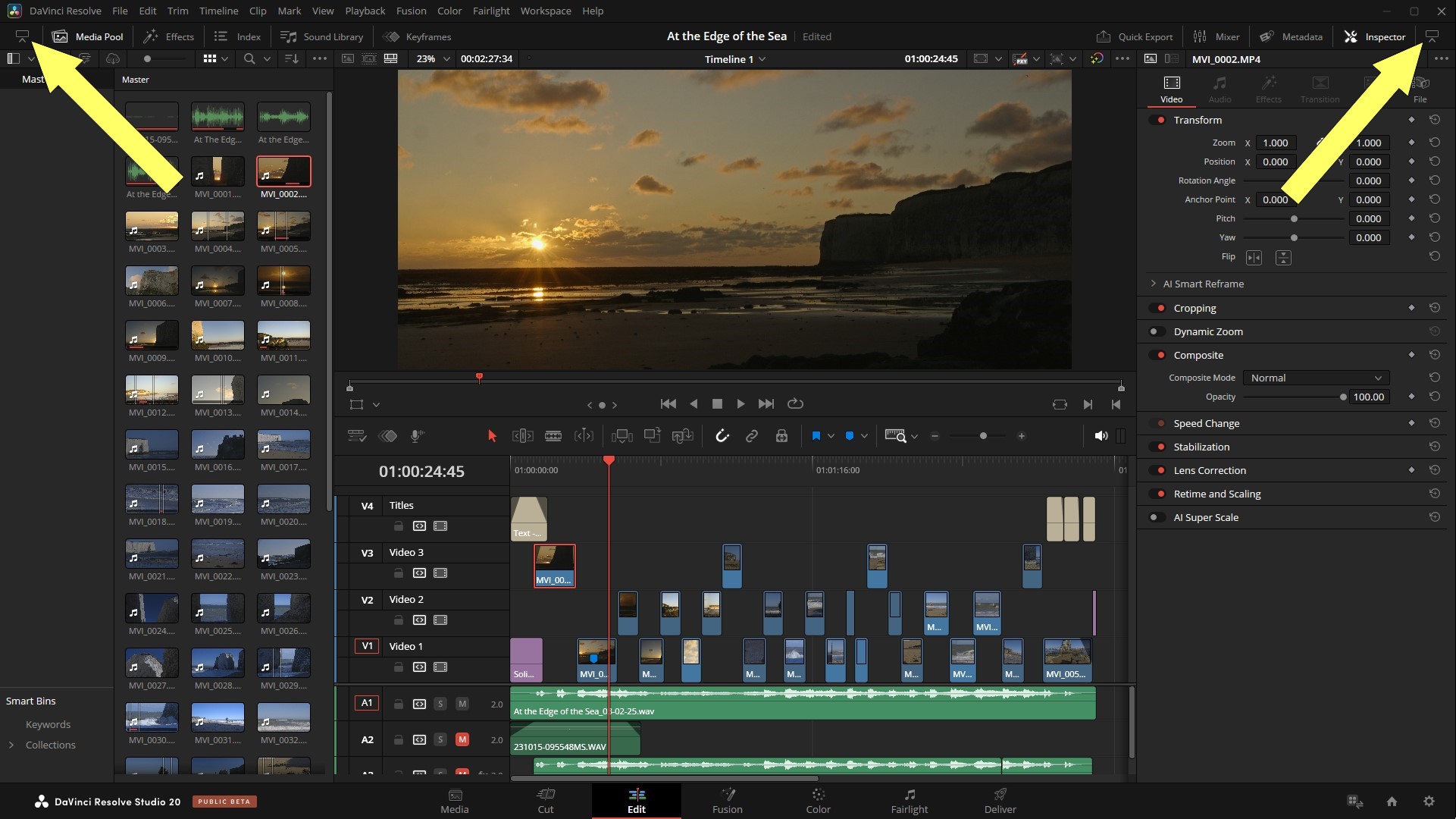Image resolution: width=1456 pixels, height=819 pixels.
Task: Unmute audio track A2
Action: (x=462, y=739)
